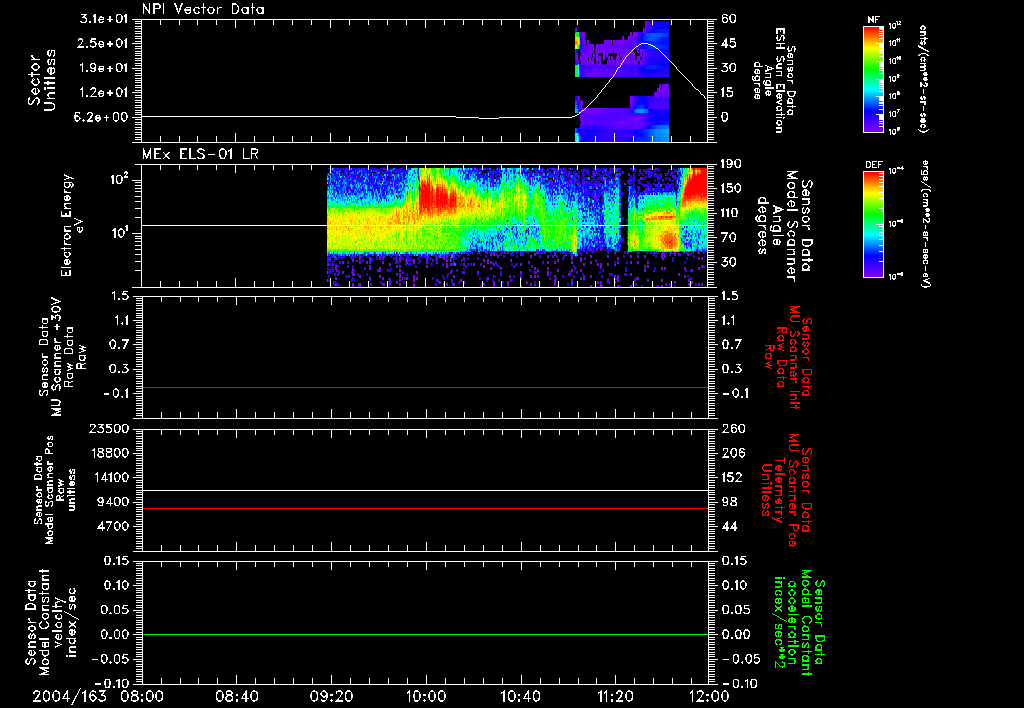The image size is (1024, 708).
Task: Click the red line in Scanner Pos plot
Action: [x=425, y=509]
